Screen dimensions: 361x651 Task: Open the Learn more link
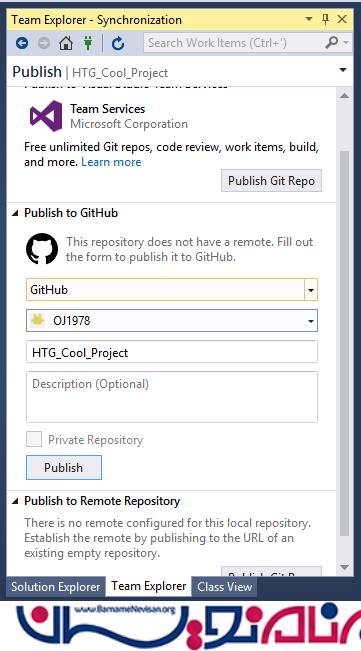[x=111, y=162]
